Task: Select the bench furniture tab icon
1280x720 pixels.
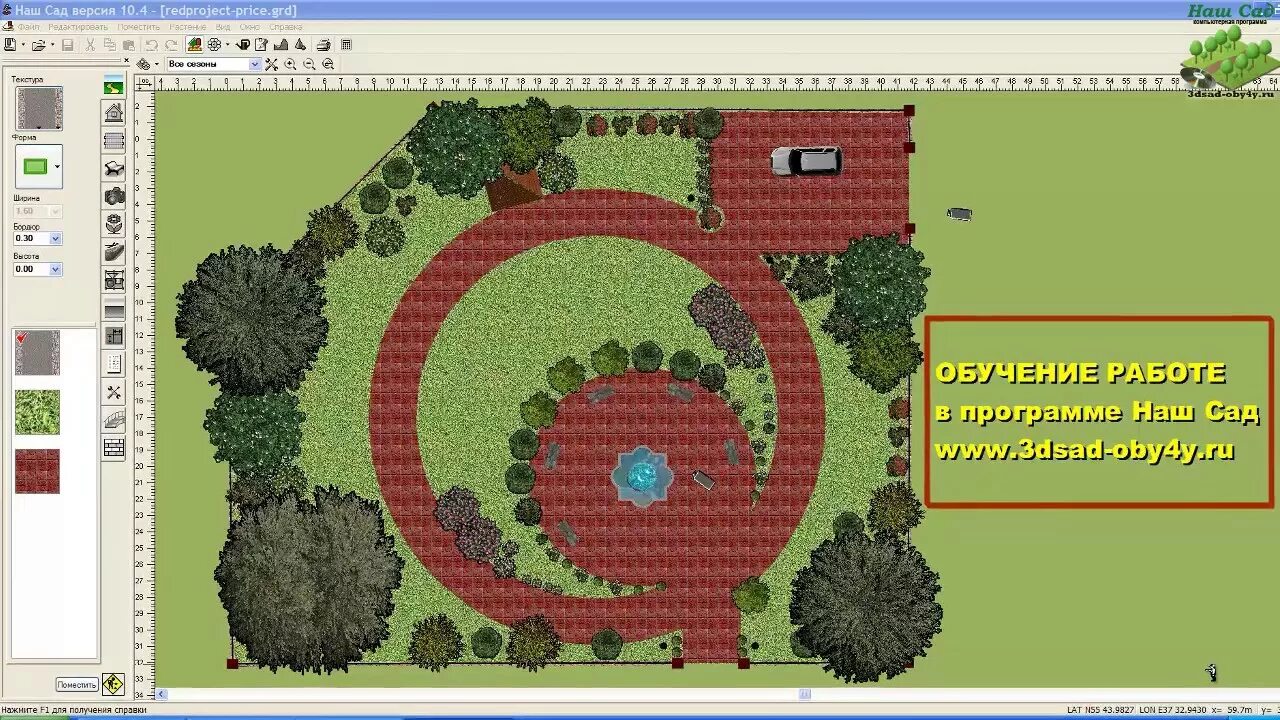Action: click(114, 169)
